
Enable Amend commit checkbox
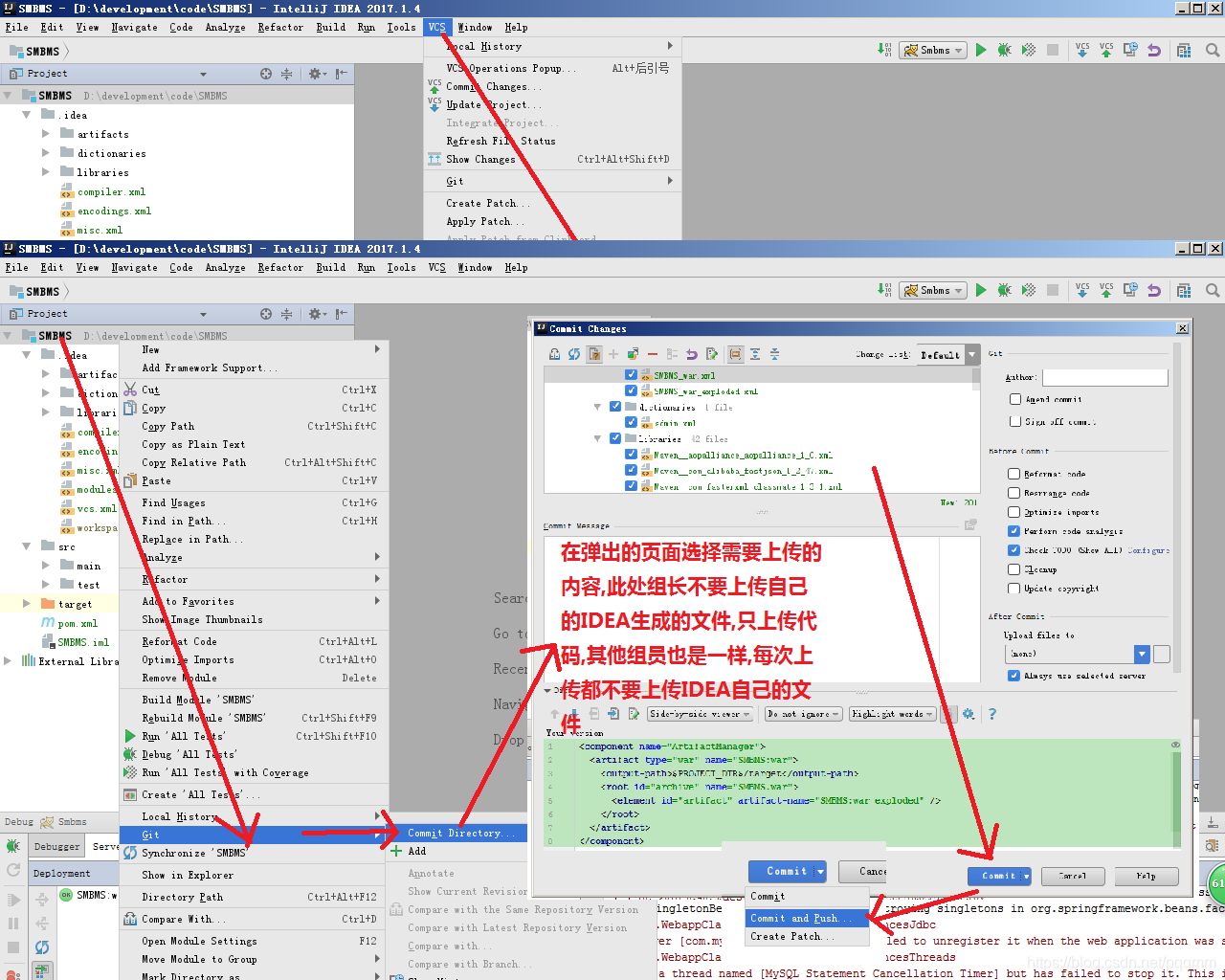[x=1015, y=399]
